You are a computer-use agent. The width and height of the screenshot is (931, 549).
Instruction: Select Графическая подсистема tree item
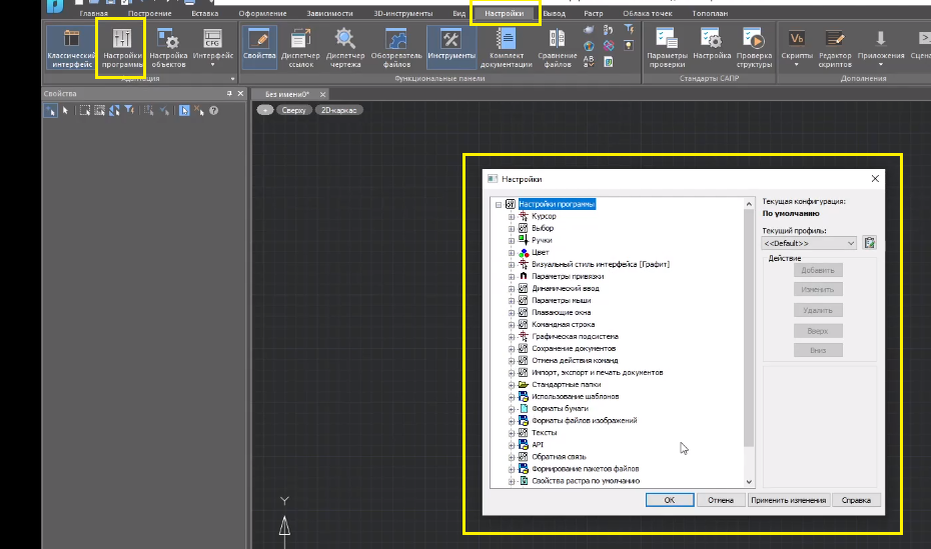point(575,337)
